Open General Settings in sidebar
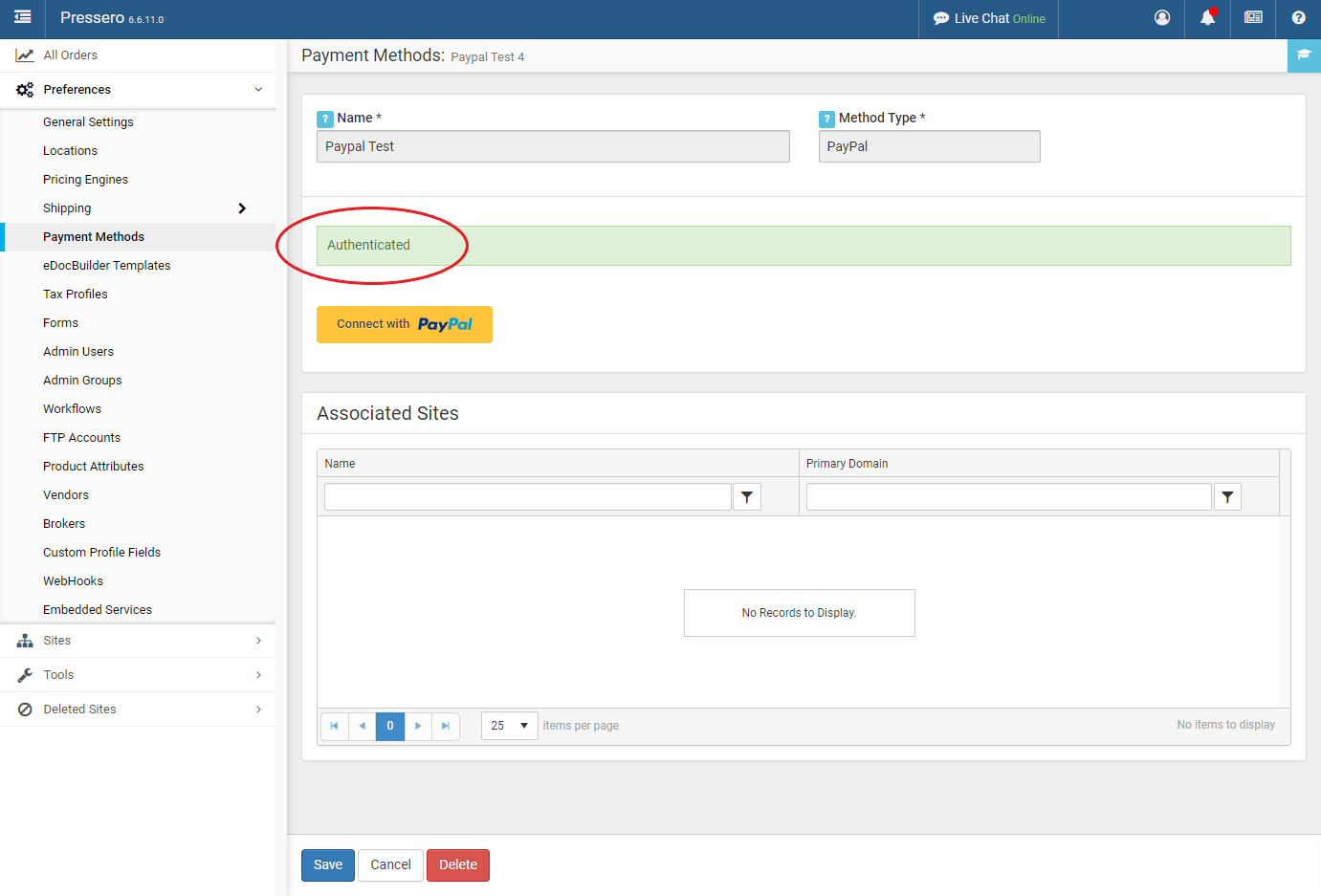The image size is (1321, 896). point(88,122)
